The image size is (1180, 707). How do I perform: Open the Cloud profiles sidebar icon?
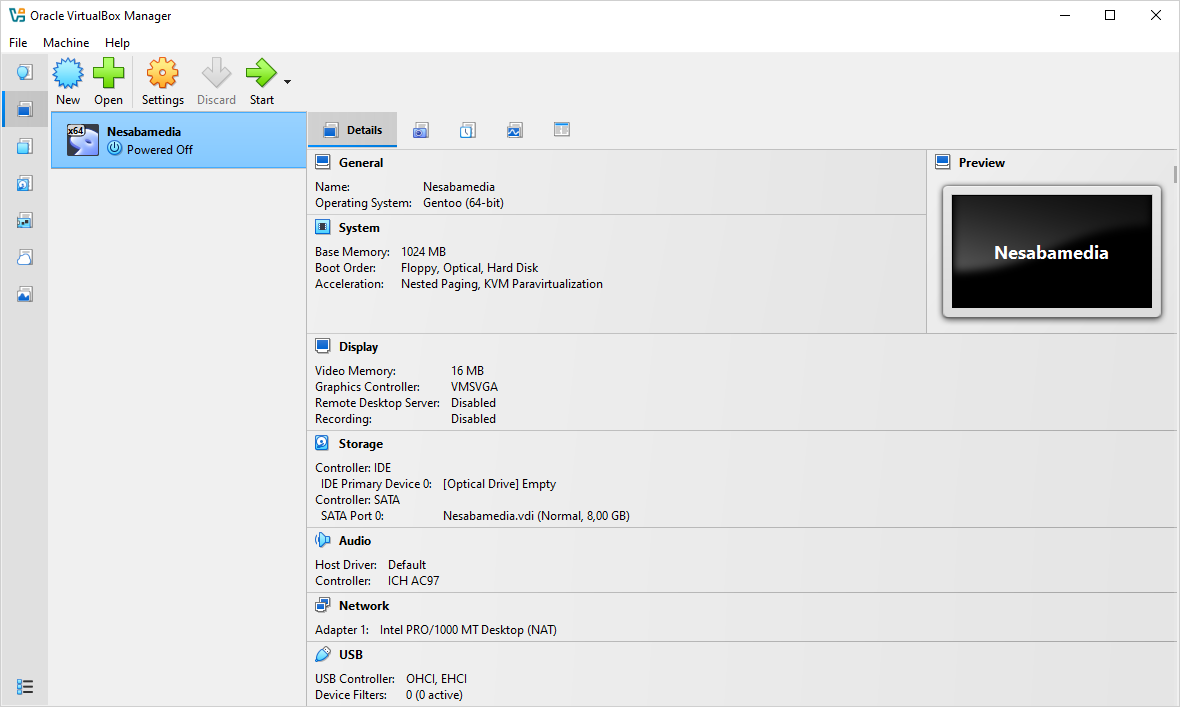pyautogui.click(x=24, y=257)
